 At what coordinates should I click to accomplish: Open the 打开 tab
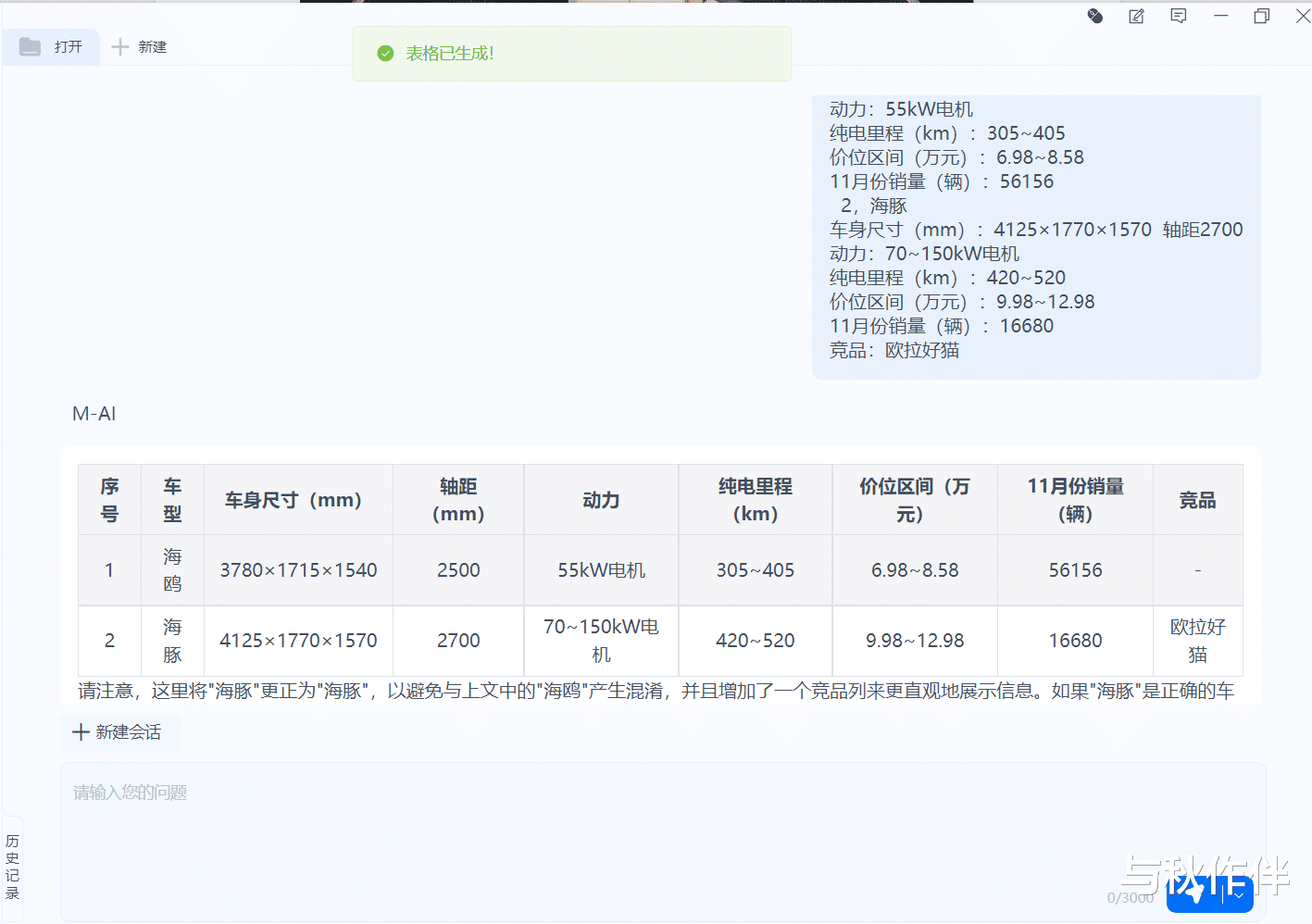point(51,46)
